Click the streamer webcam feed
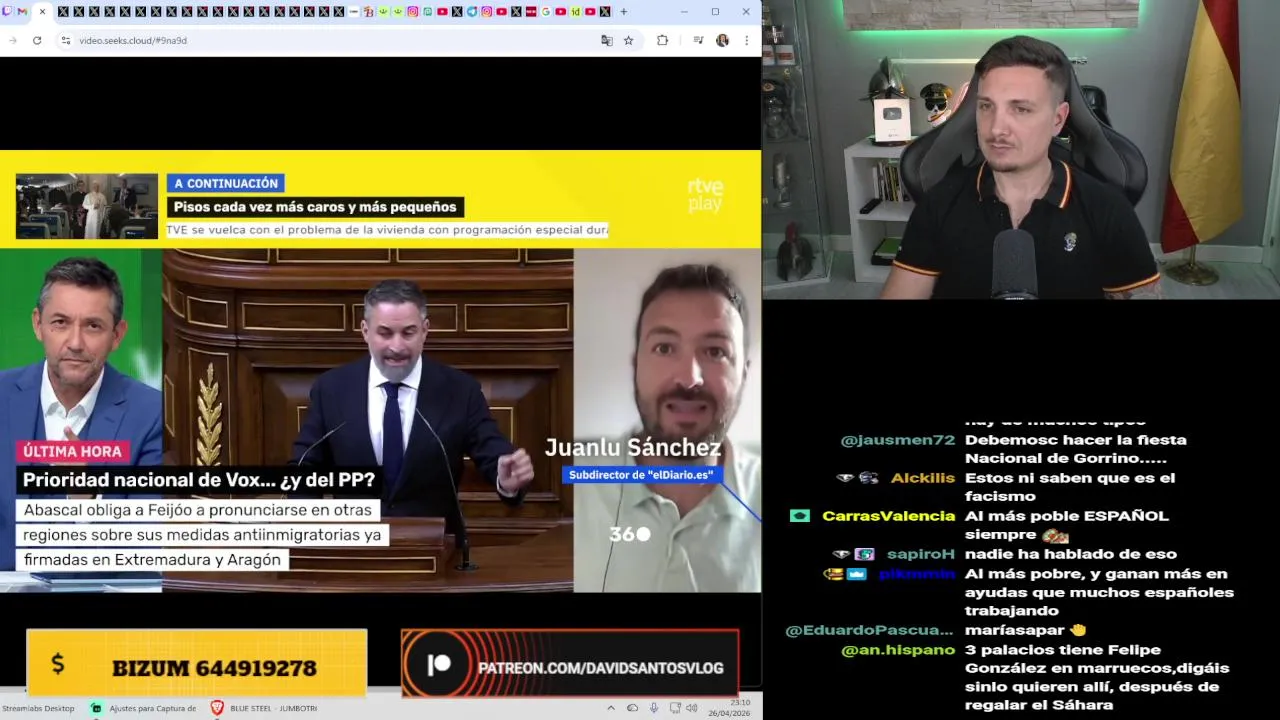The width and height of the screenshot is (1280, 720). click(x=1021, y=149)
